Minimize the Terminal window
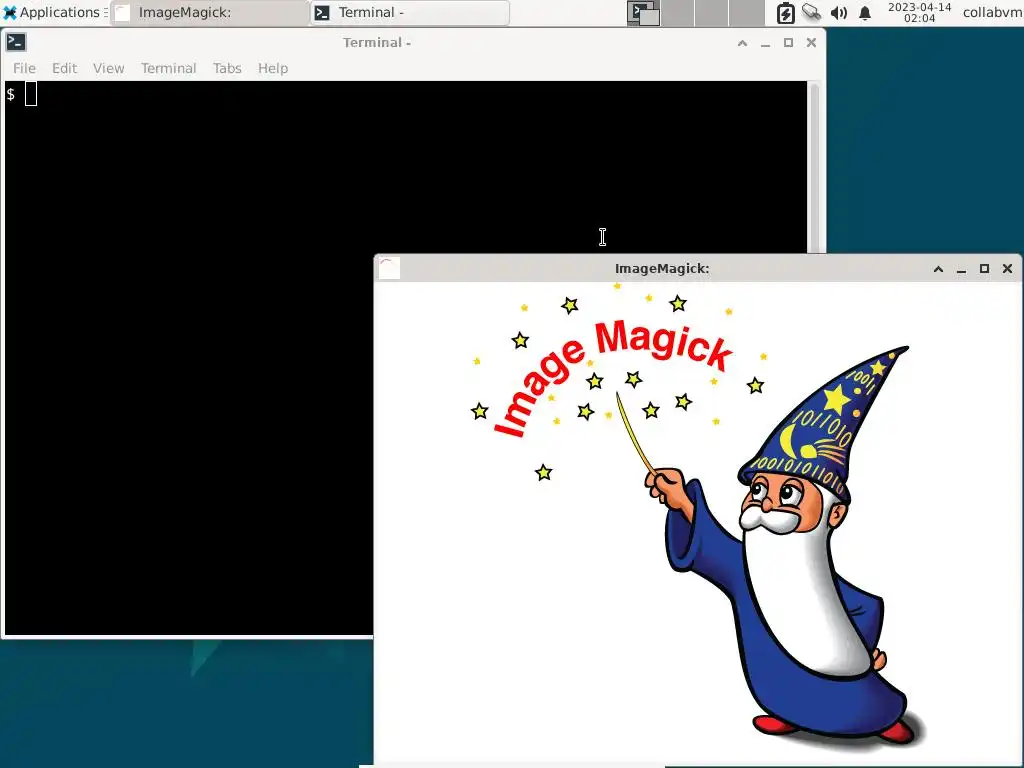This screenshot has width=1024, height=768. click(765, 43)
